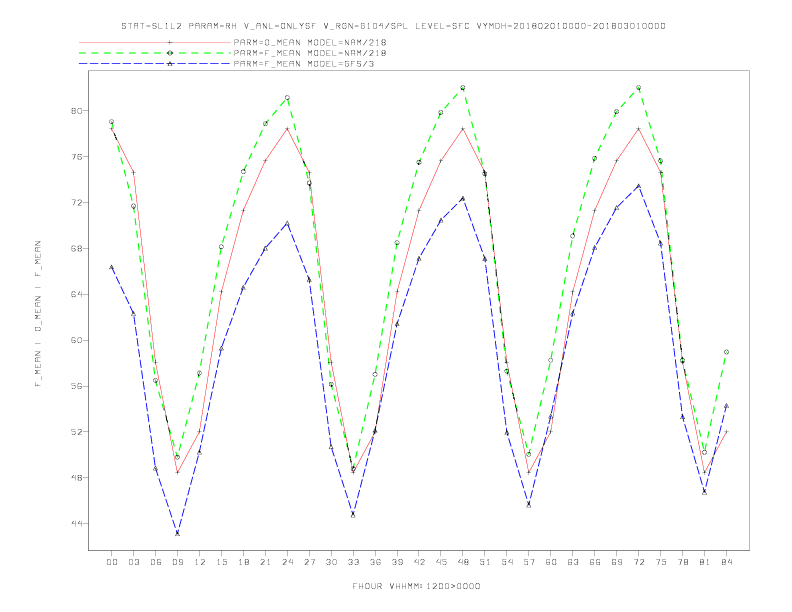
Task: Click y-axis tick label 64
Action: 76,294
